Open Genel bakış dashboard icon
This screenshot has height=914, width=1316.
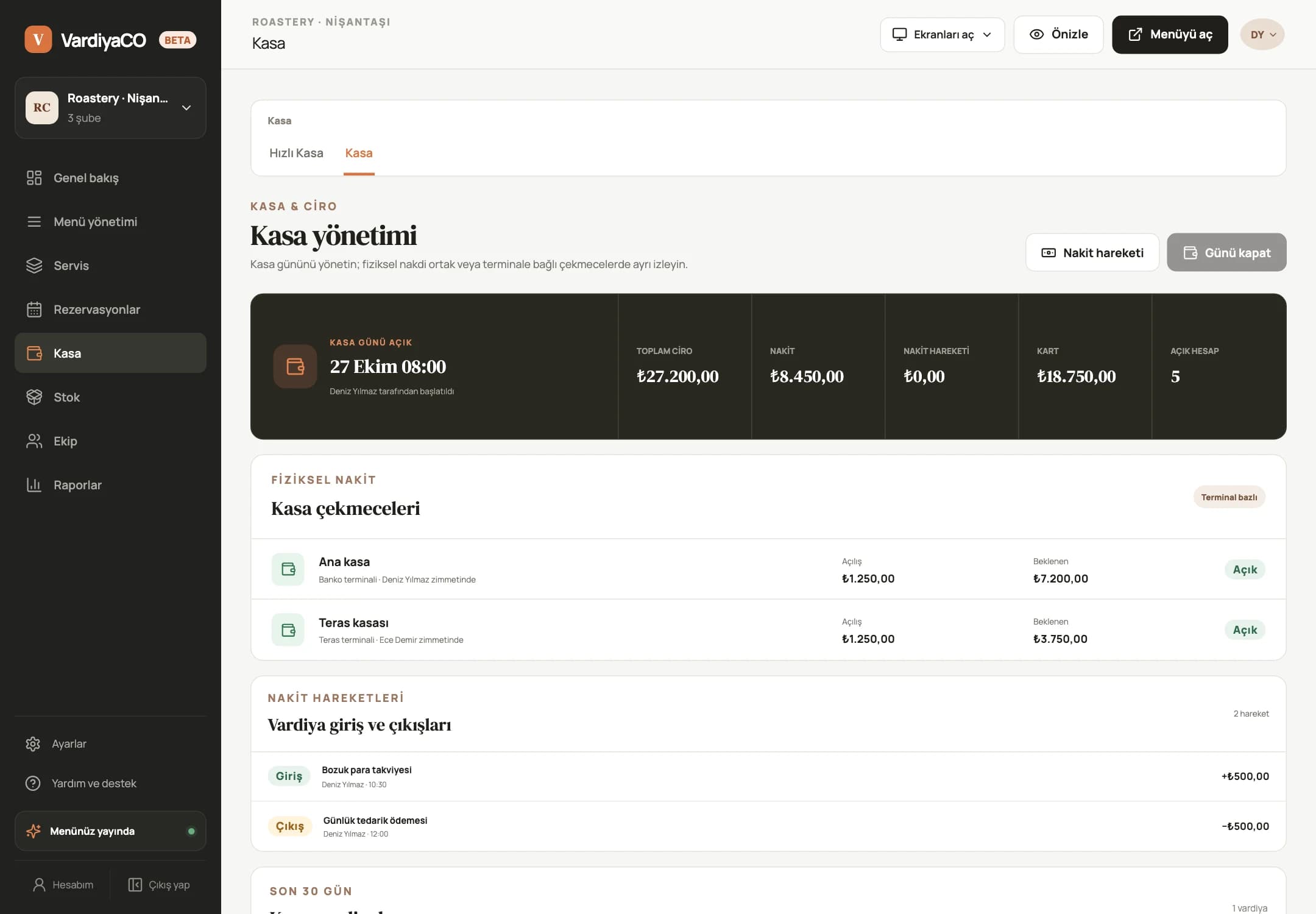[x=34, y=178]
